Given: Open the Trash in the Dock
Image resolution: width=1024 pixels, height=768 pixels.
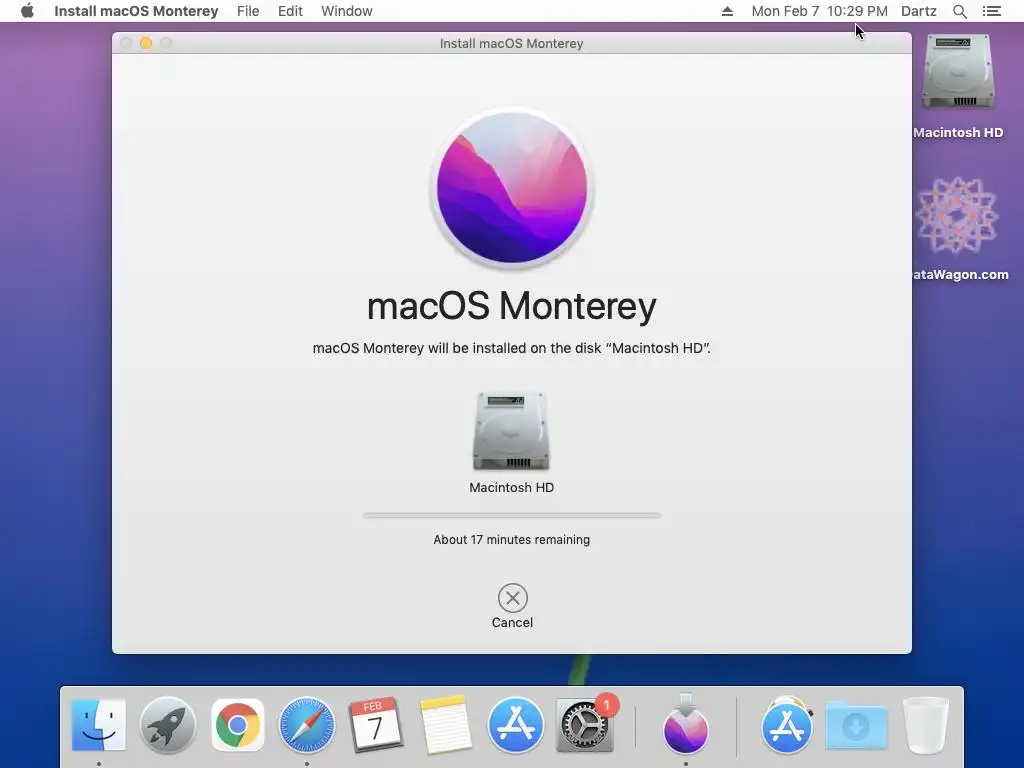Looking at the screenshot, I should pyautogui.click(x=925, y=725).
